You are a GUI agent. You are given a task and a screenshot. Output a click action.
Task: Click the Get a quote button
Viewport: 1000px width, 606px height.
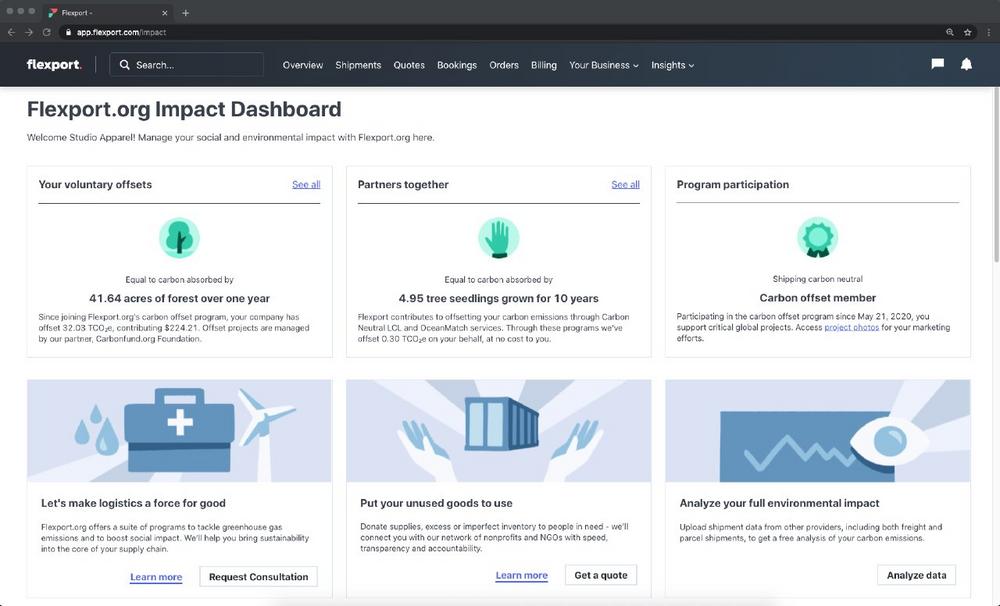(x=601, y=575)
